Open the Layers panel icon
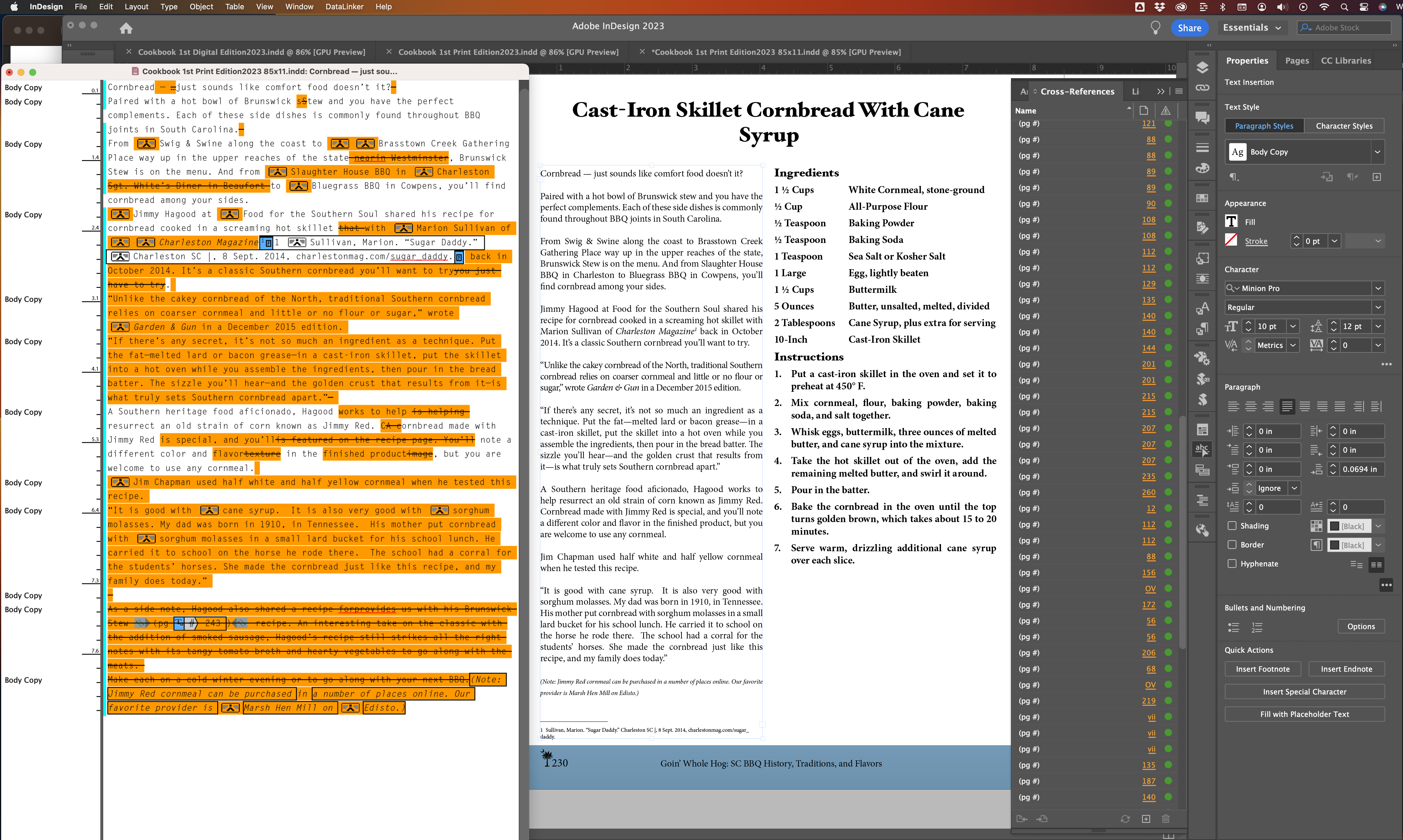The width and height of the screenshot is (1403, 840). (1202, 67)
